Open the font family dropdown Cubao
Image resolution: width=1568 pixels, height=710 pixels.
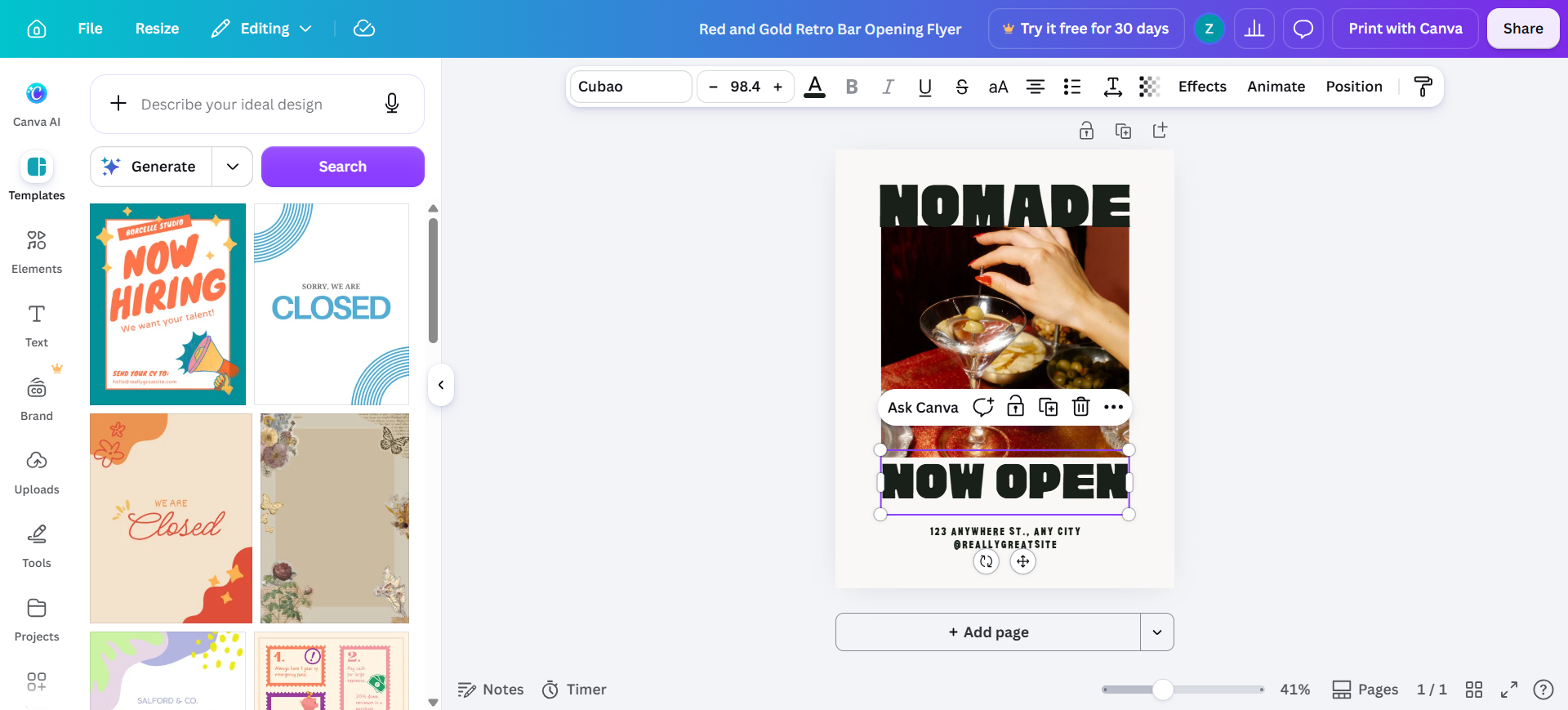[x=631, y=87]
